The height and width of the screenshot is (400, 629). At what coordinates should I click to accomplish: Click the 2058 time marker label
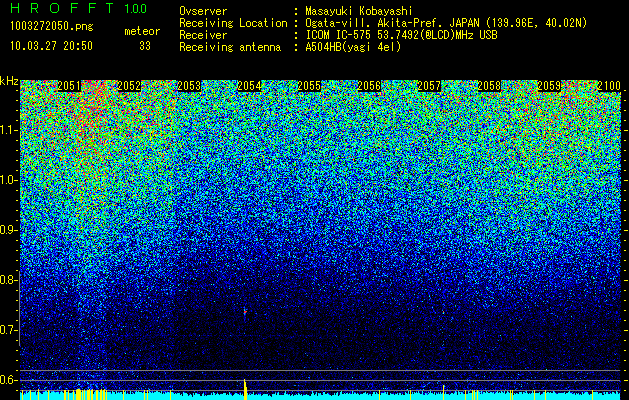click(x=490, y=86)
